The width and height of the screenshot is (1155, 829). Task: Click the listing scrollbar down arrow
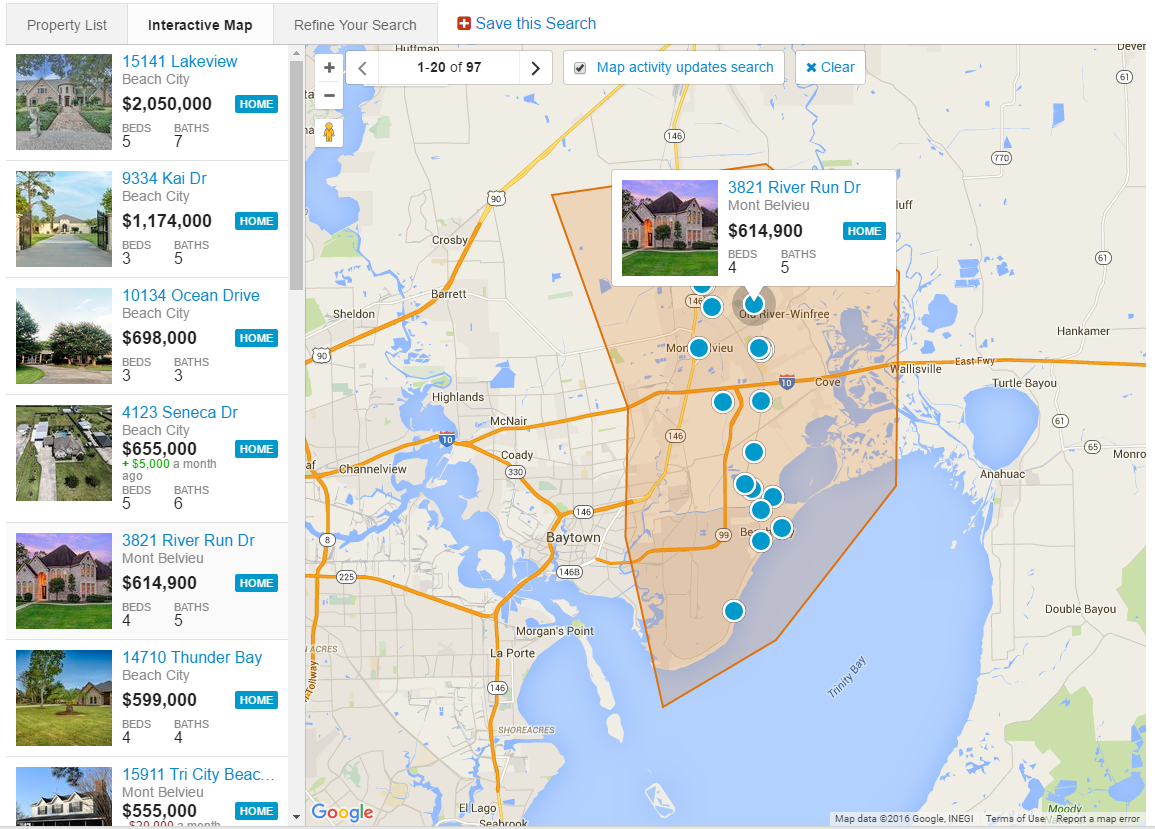point(296,816)
